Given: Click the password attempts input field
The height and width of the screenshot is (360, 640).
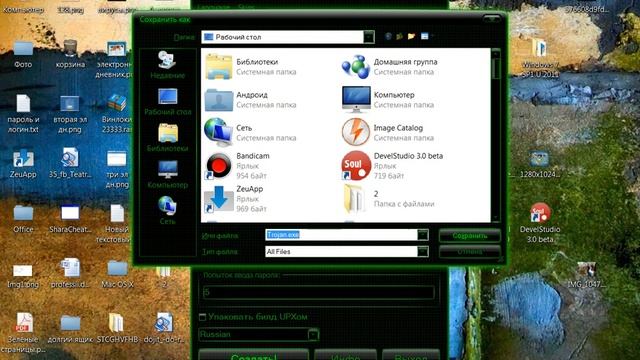Looking at the screenshot, I should [x=318, y=292].
